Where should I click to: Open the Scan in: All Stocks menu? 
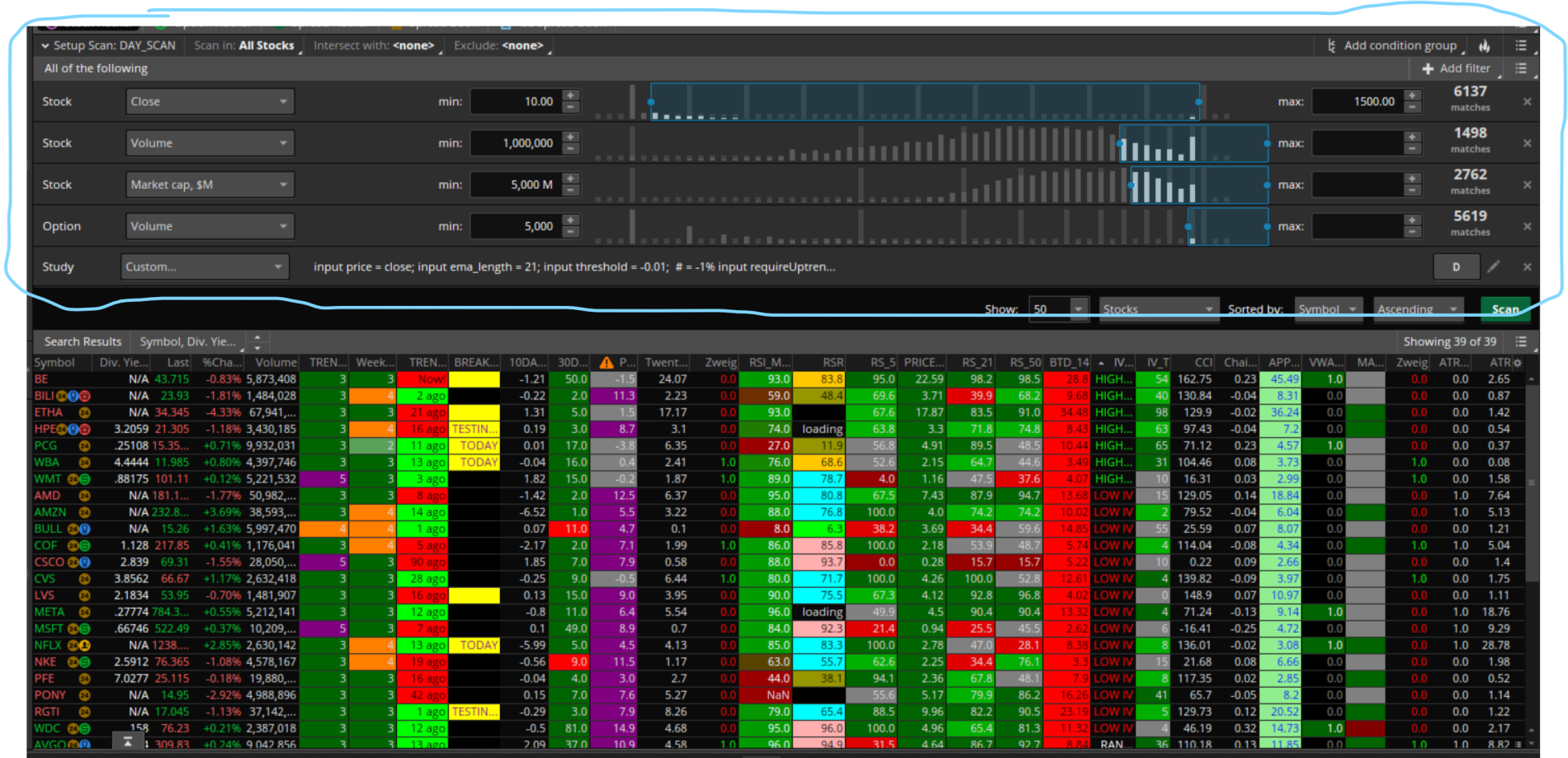pyautogui.click(x=245, y=46)
